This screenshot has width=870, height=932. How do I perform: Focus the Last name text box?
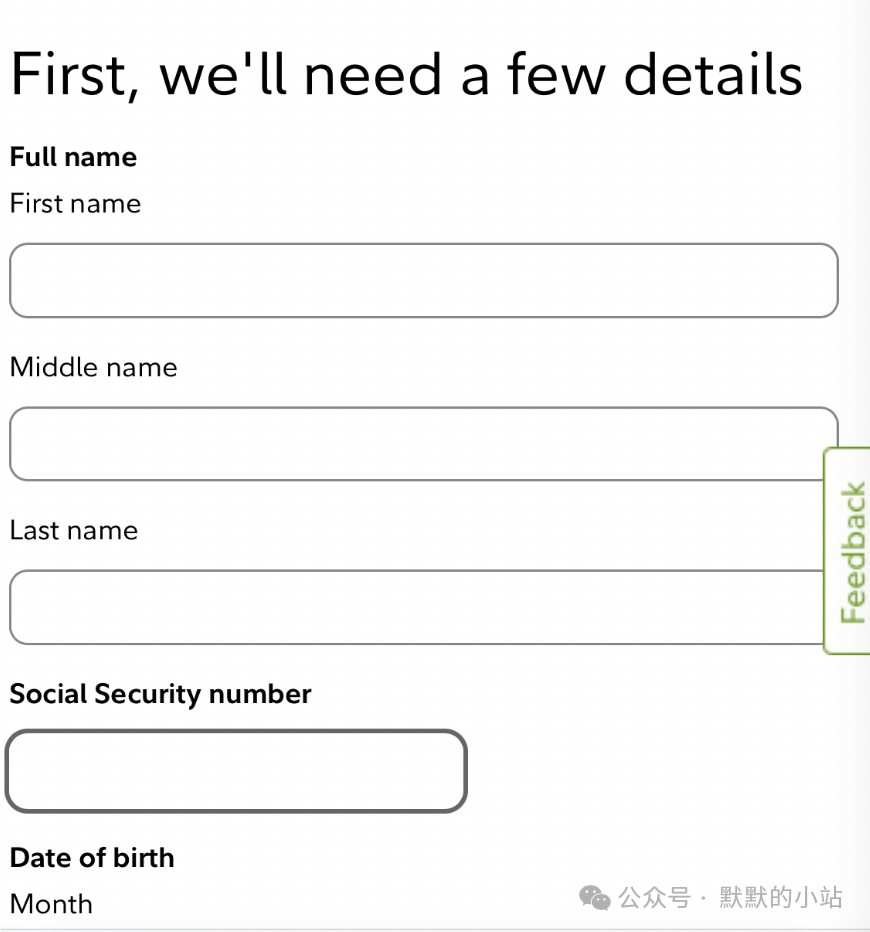click(416, 607)
